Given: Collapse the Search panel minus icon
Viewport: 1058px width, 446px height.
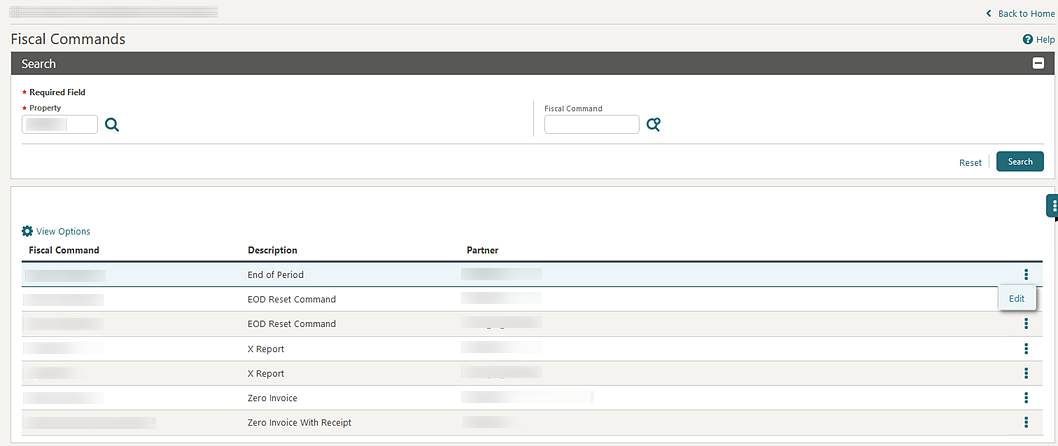Looking at the screenshot, I should pos(1038,63).
